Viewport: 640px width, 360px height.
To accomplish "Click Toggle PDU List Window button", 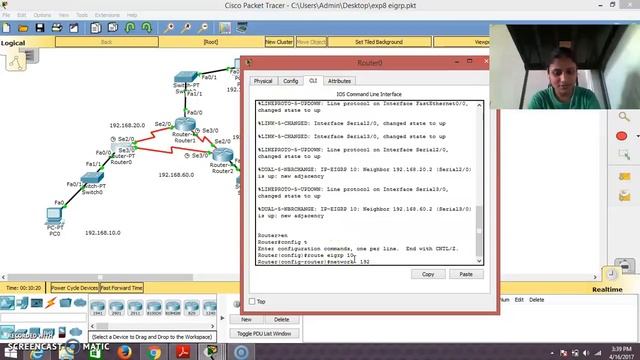I will [264, 333].
